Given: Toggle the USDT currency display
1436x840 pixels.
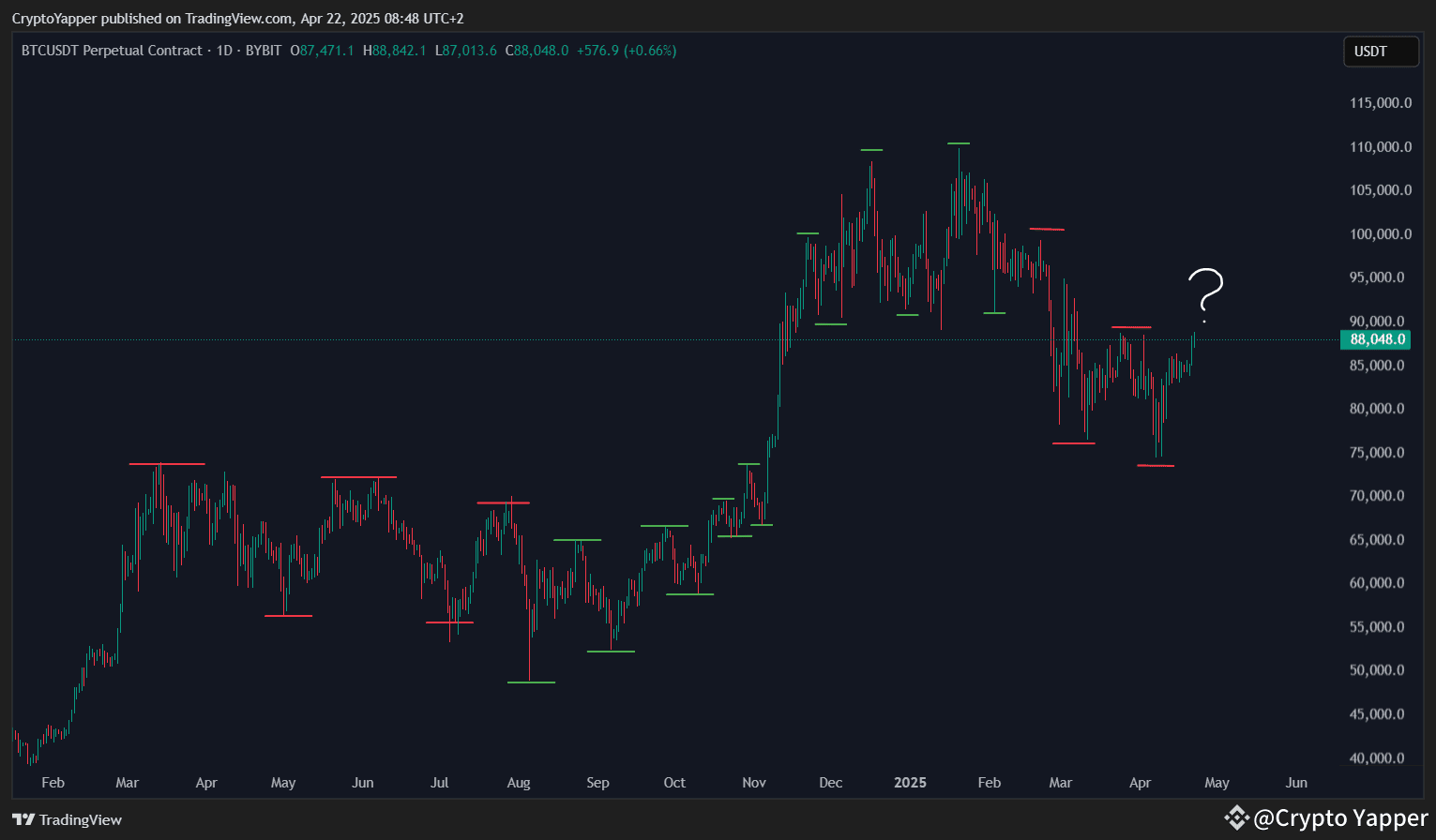Looking at the screenshot, I should tap(1380, 51).
